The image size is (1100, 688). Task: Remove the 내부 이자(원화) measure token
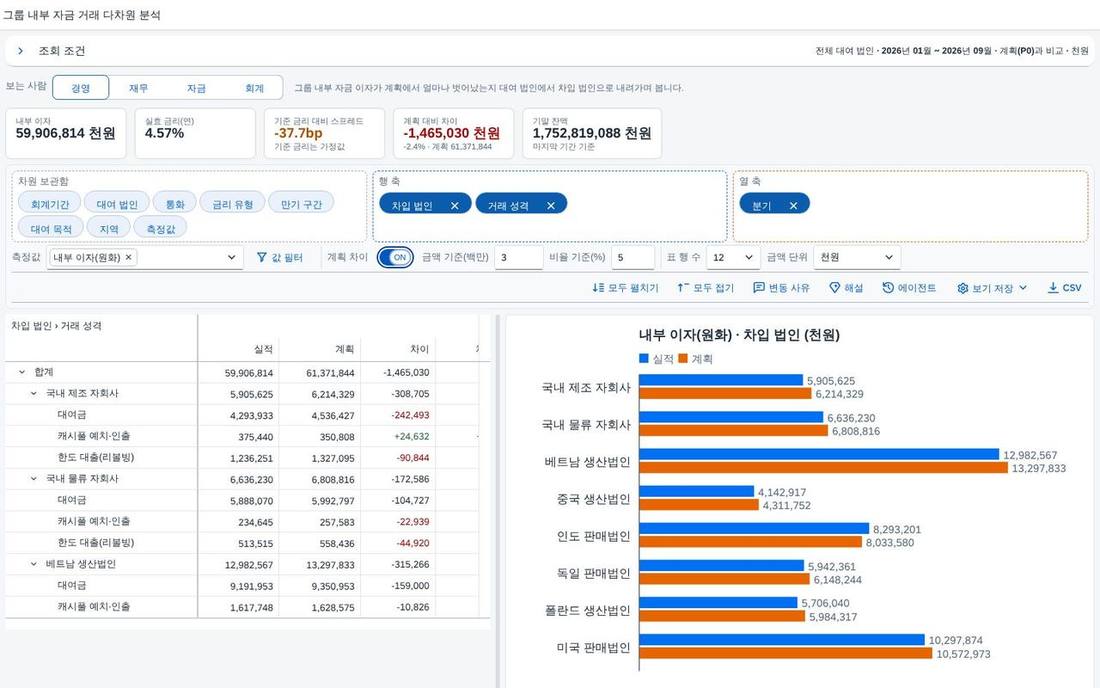pyautogui.click(x=128, y=257)
